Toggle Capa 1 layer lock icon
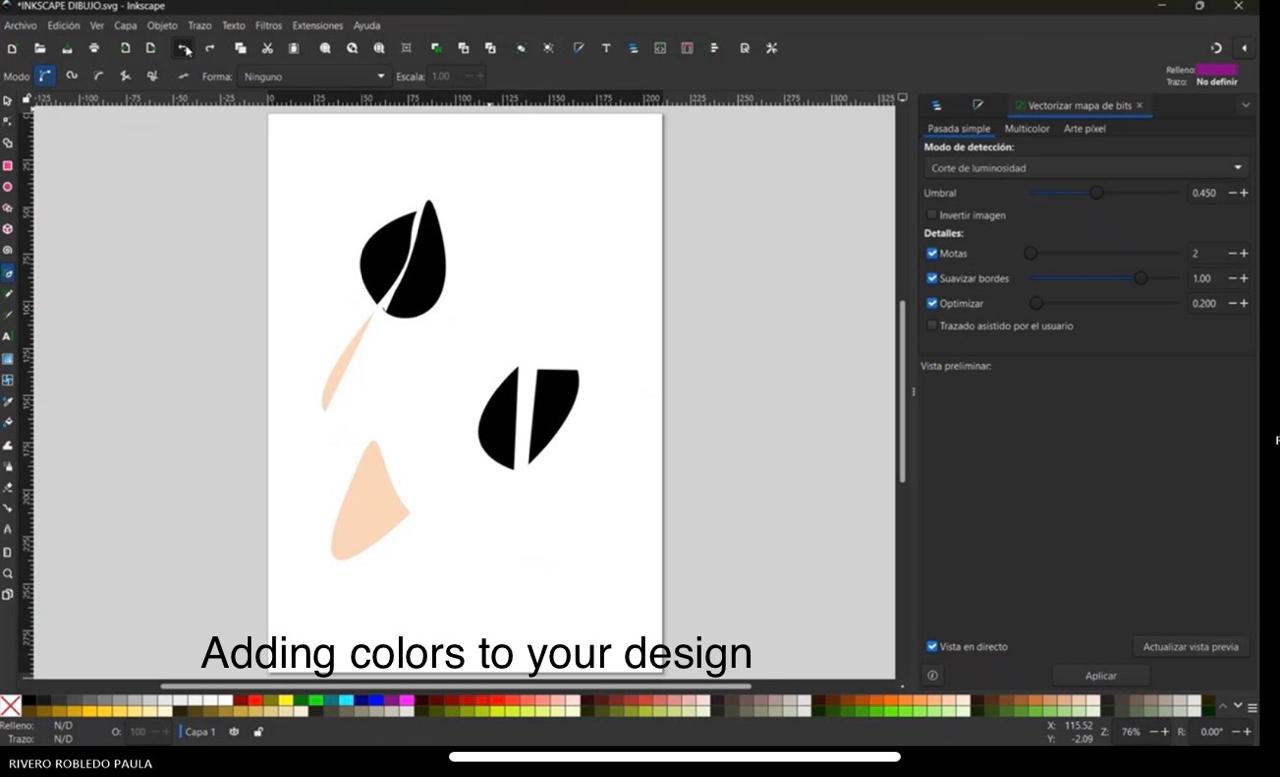Screen dimensions: 1280x777 click(x=258, y=732)
